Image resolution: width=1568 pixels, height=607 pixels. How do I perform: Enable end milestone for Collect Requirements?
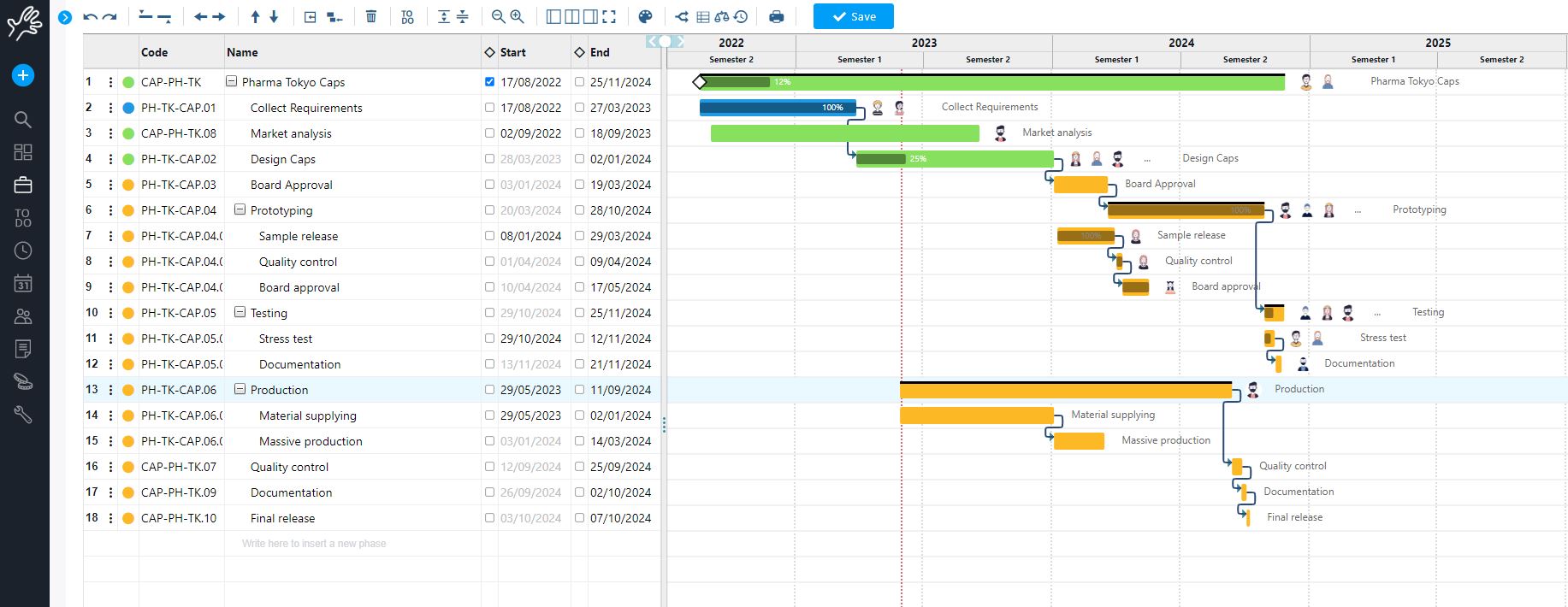(579, 108)
